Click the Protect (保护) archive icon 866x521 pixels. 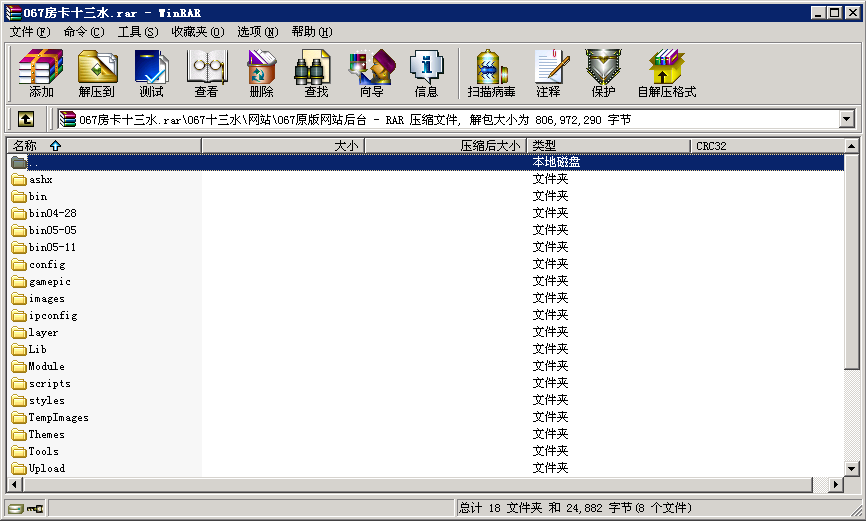603,73
